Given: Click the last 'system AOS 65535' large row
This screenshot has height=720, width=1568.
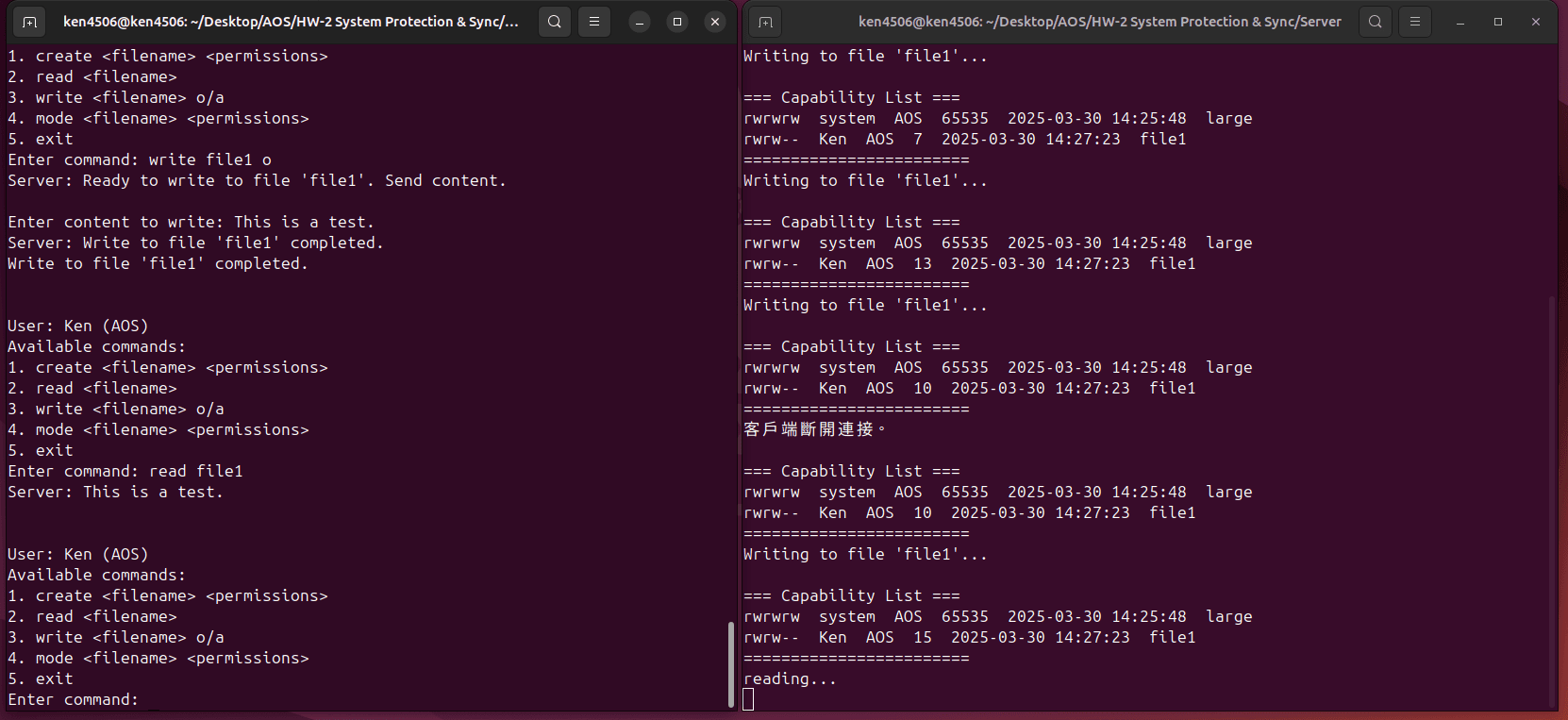Looking at the screenshot, I should [997, 617].
